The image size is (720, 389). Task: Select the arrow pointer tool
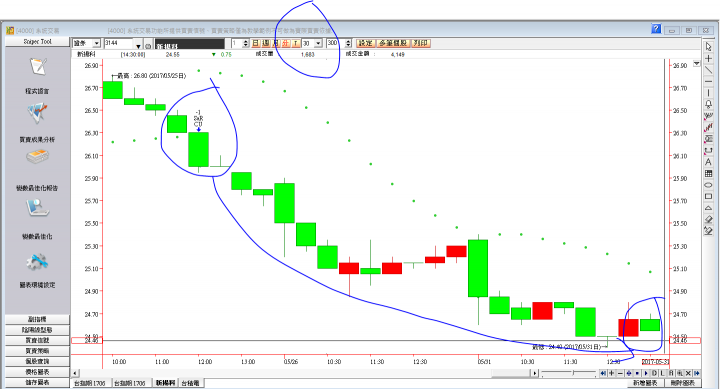tap(709, 47)
